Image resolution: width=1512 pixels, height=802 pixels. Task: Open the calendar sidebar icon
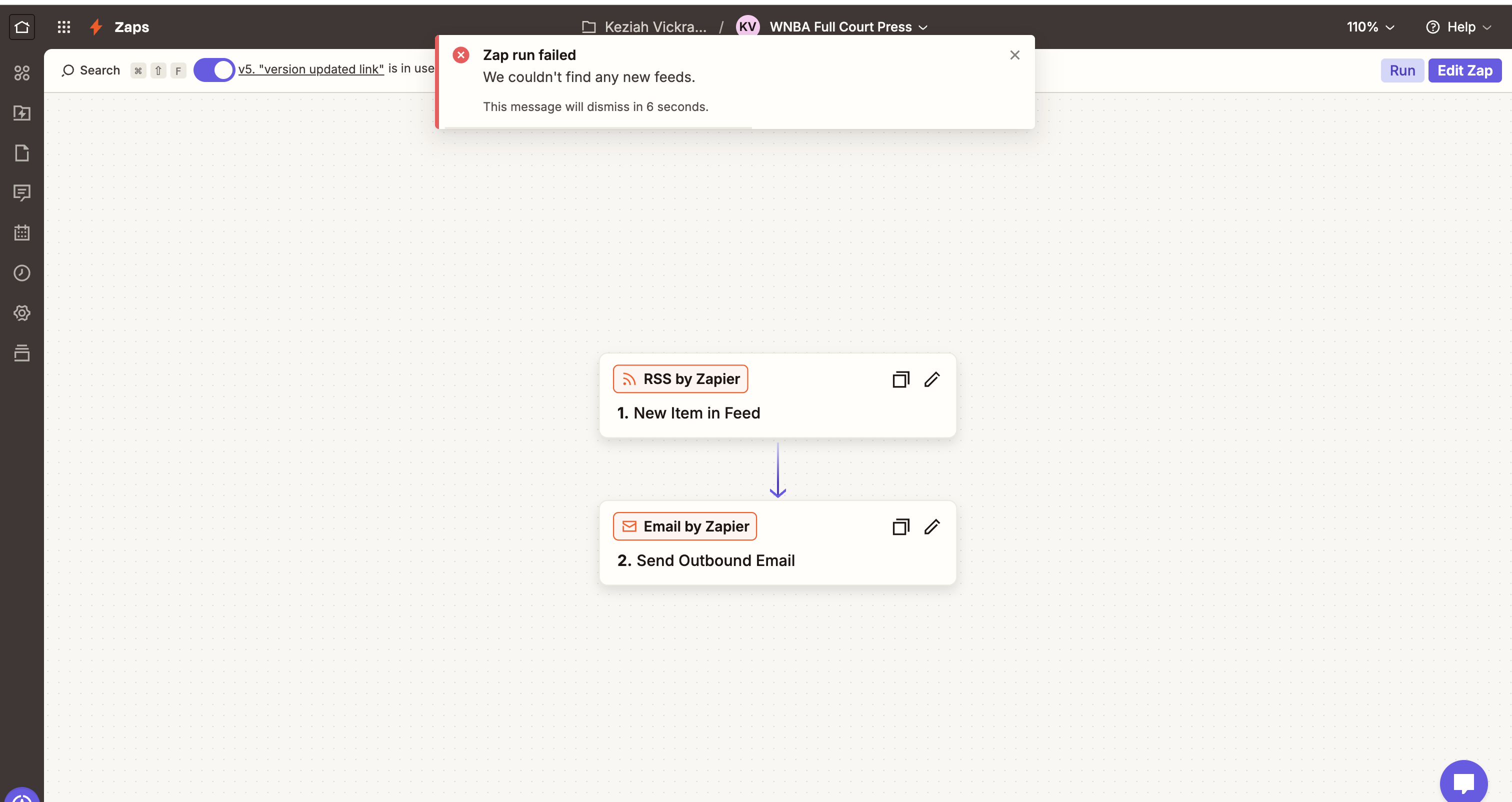(x=21, y=232)
